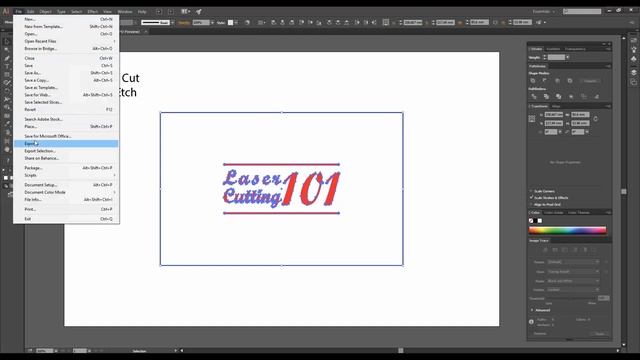Open the Layers panel from right dock

tap(633, 72)
